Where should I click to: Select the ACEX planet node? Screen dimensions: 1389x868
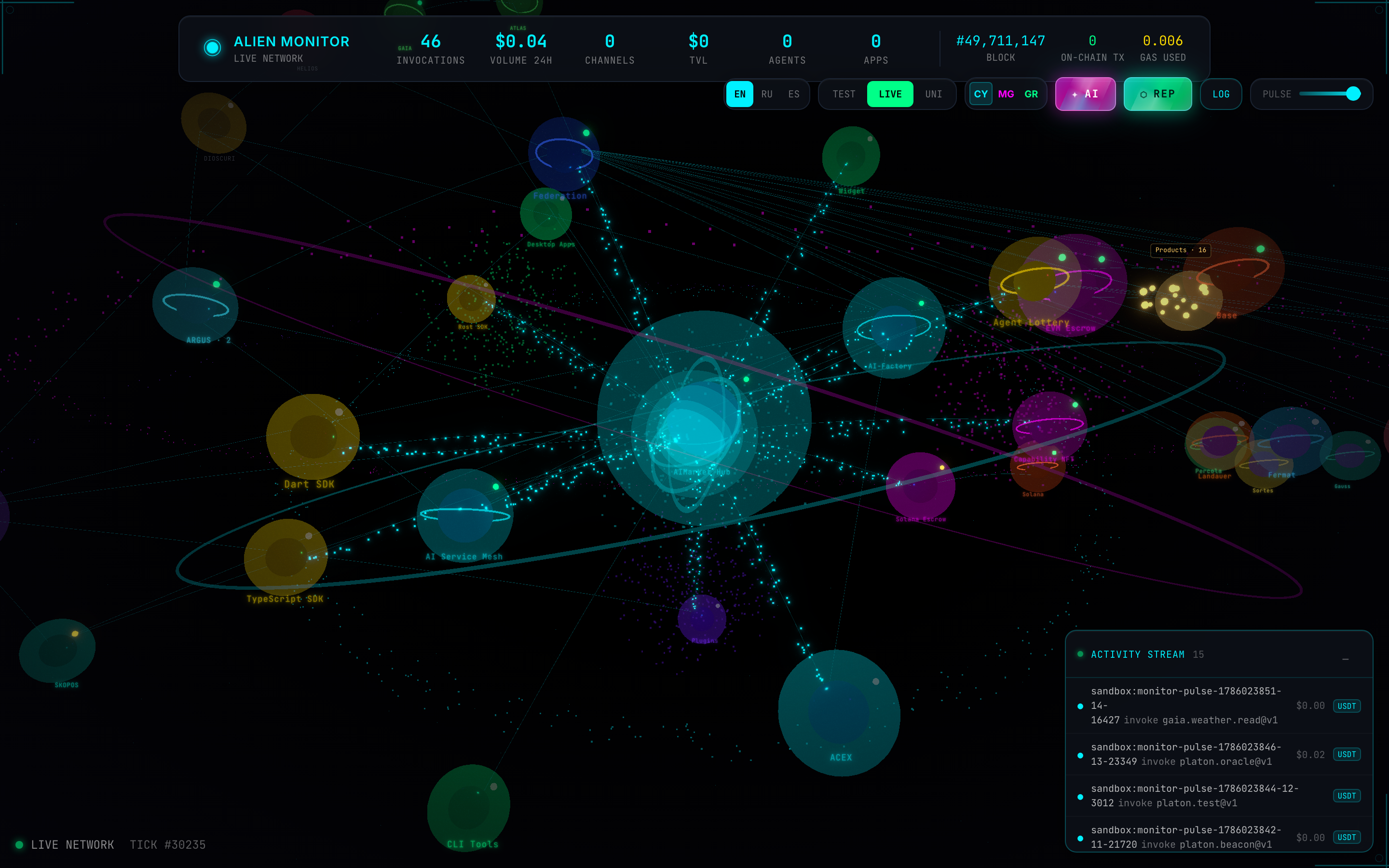coord(839,713)
